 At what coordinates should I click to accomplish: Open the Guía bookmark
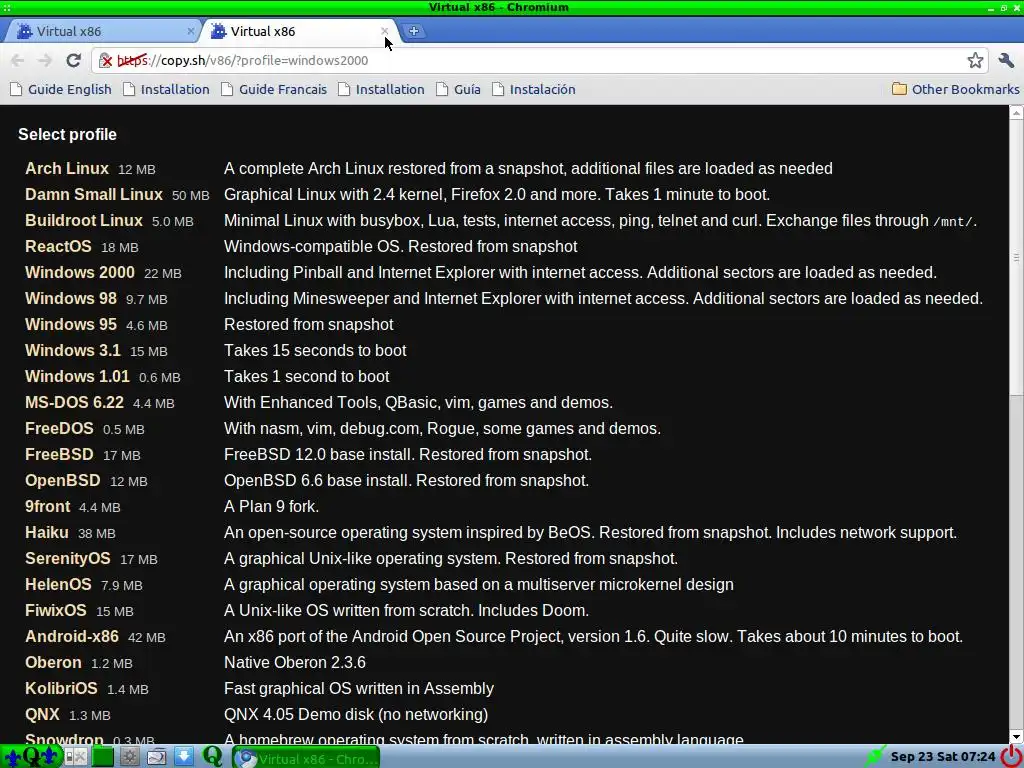pyautogui.click(x=458, y=89)
